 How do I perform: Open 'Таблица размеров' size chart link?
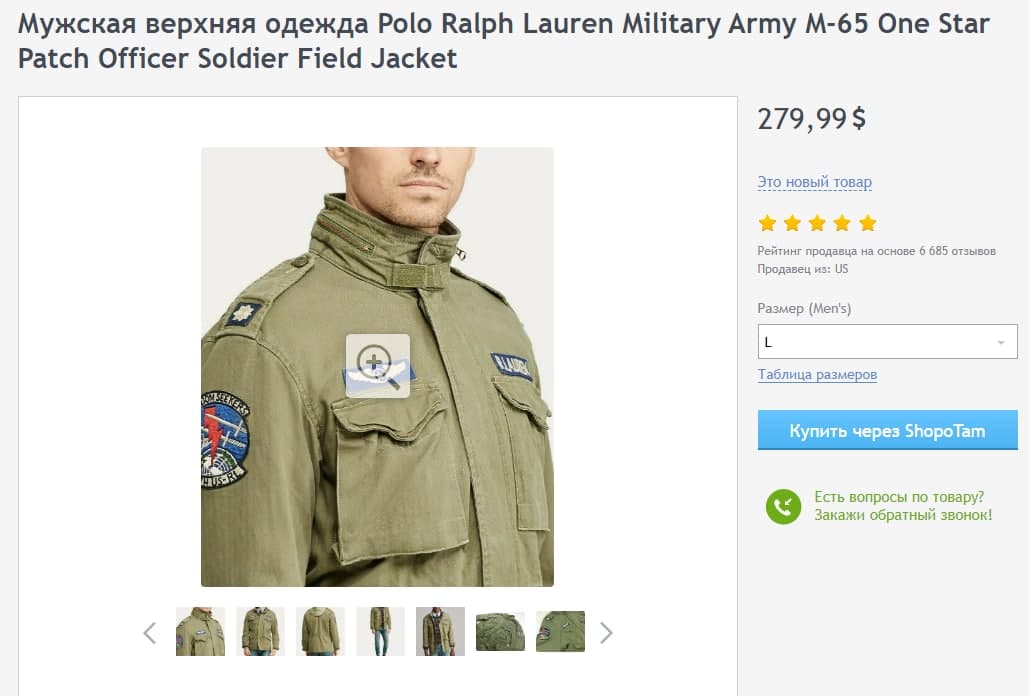(x=817, y=374)
